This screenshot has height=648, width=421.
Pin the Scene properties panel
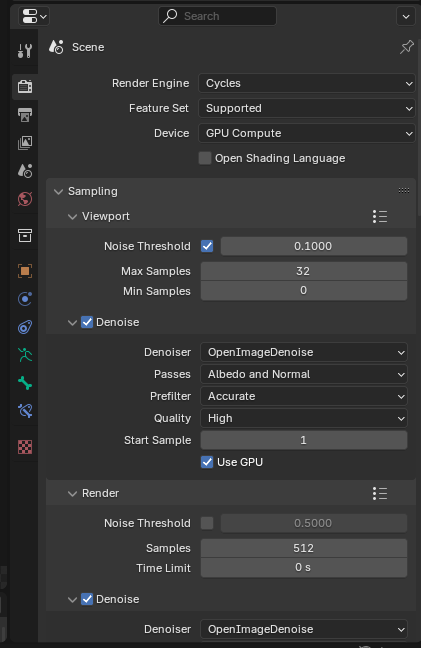407,47
